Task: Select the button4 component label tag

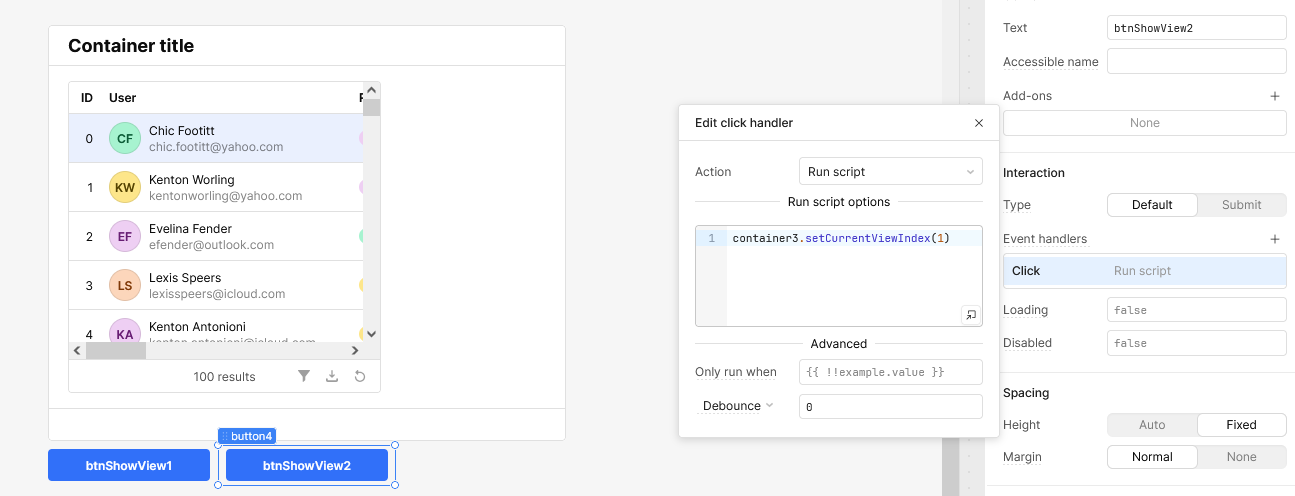Action: [x=246, y=436]
